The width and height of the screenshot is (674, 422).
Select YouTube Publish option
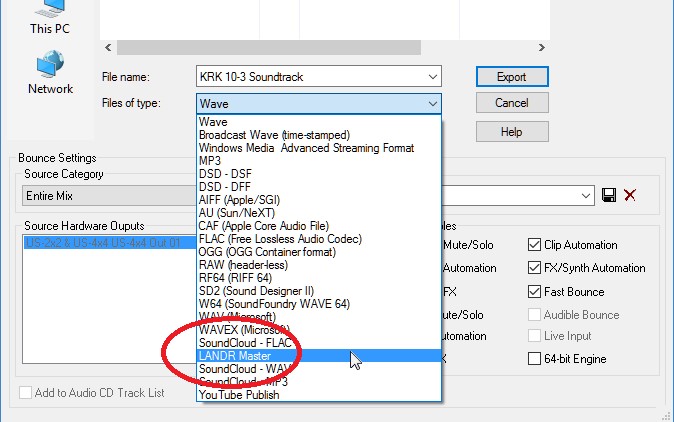point(319,395)
